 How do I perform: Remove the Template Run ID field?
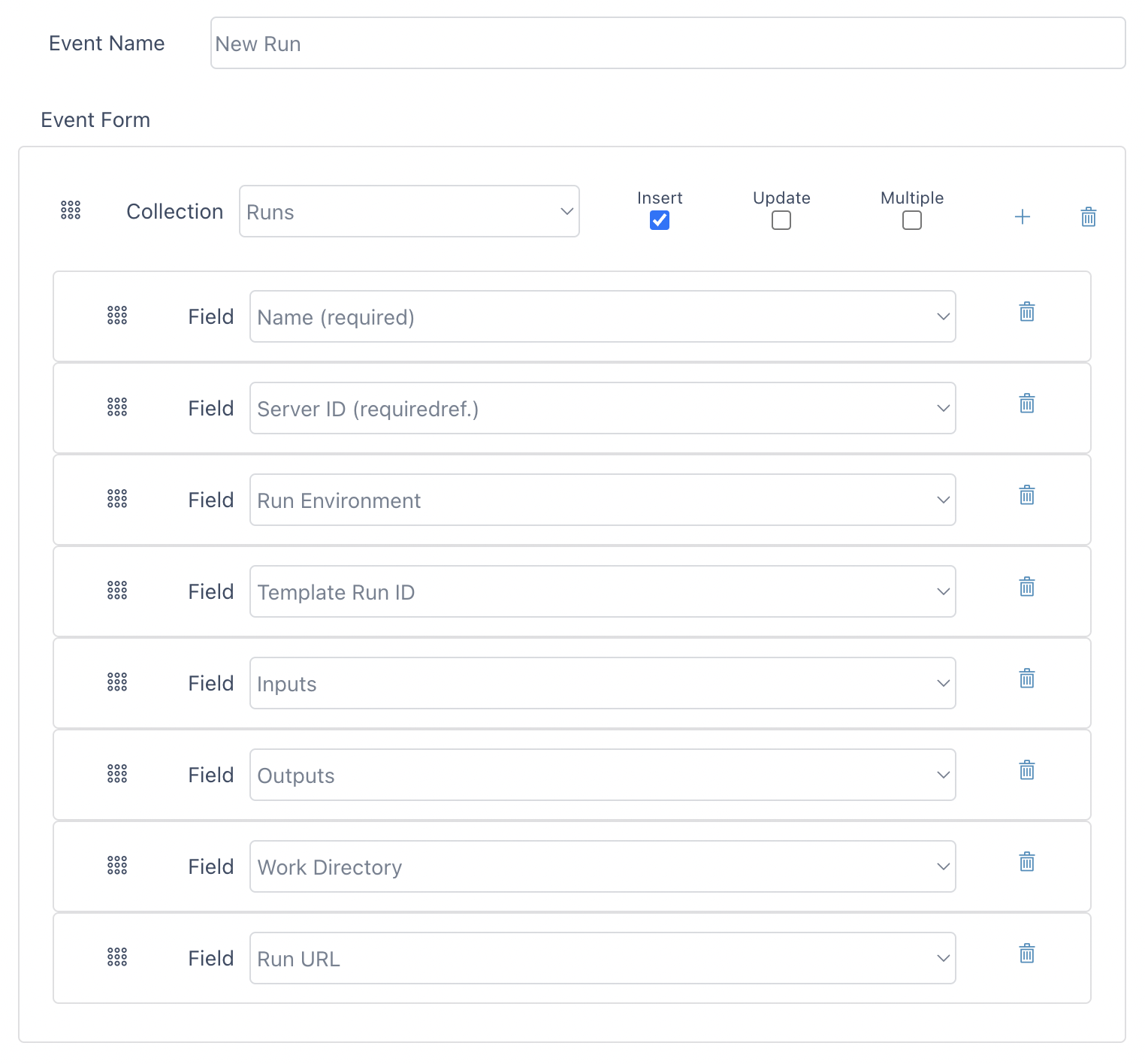point(1026,587)
